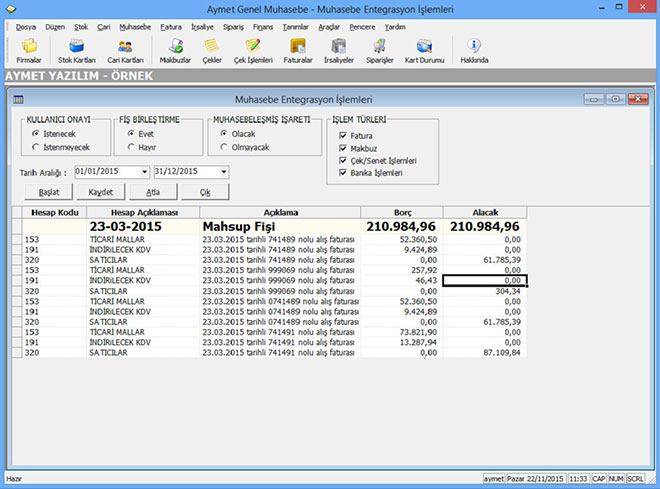The width and height of the screenshot is (660, 489).
Task: Open the Finans menu
Action: (263, 27)
